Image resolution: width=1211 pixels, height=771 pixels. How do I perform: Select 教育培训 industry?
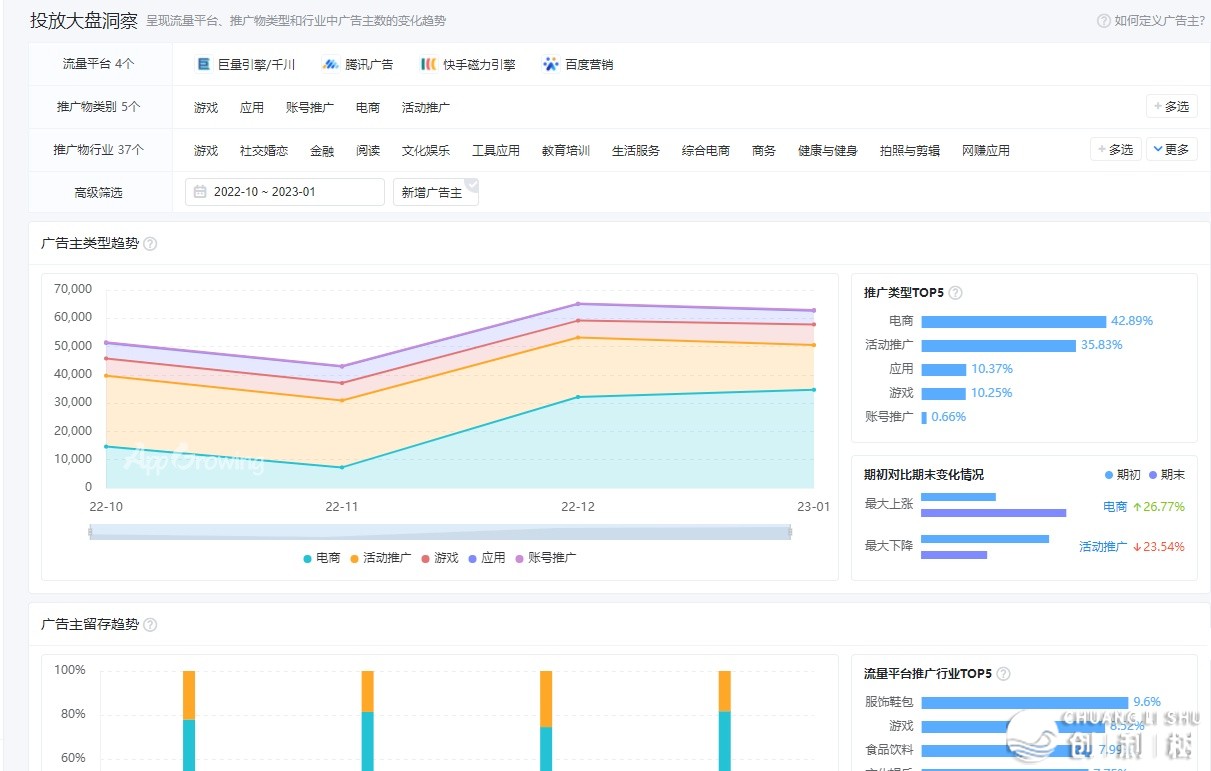[566, 151]
